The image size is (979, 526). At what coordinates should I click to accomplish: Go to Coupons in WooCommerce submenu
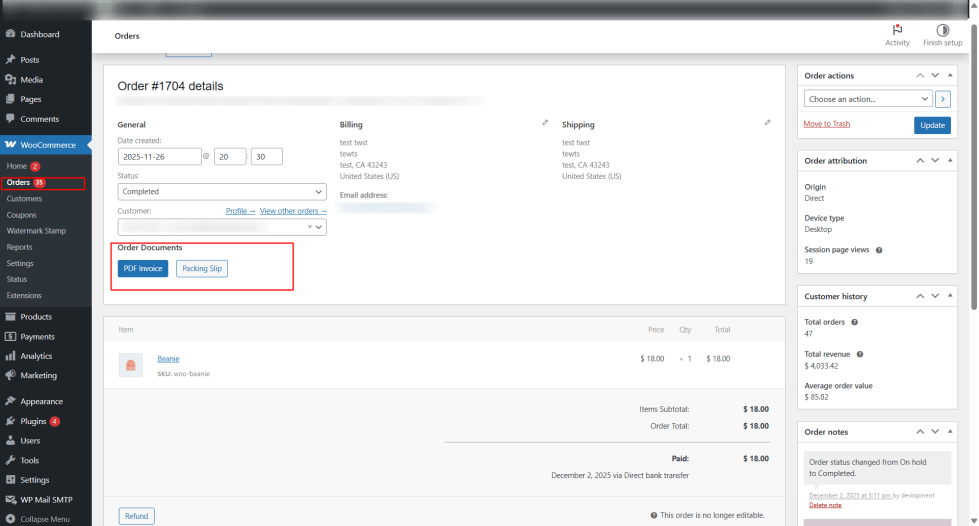click(21, 215)
